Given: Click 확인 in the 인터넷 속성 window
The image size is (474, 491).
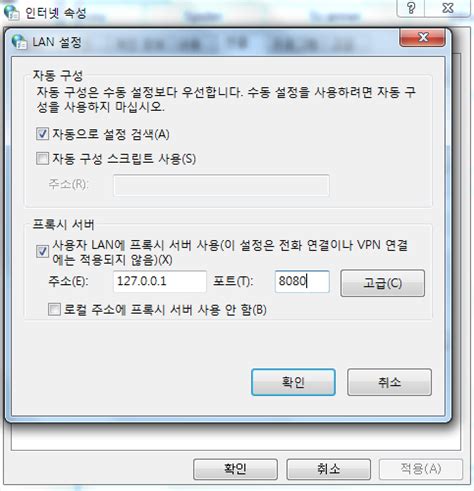Looking at the screenshot, I should click(x=235, y=469).
